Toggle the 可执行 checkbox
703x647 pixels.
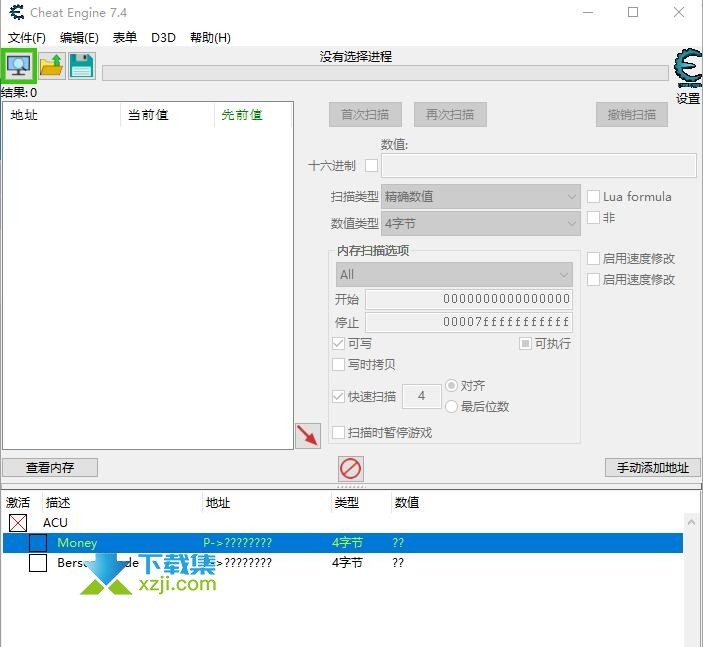point(525,344)
